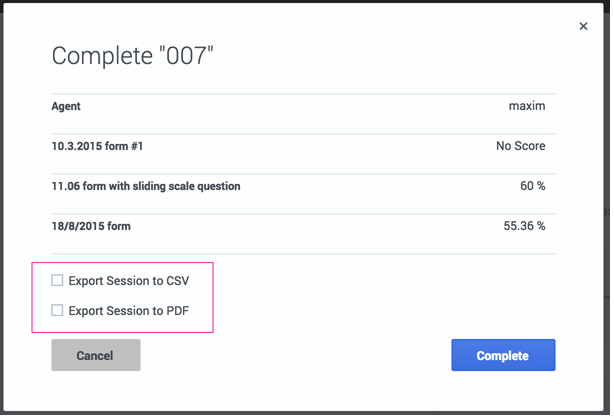The width and height of the screenshot is (614, 420).
Task: Click the word "CSV" in export option
Action: [177, 281]
